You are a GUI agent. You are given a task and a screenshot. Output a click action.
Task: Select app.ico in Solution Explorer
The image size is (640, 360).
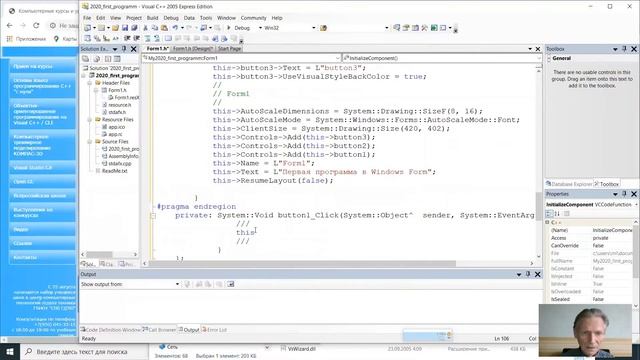pyautogui.click(x=117, y=127)
